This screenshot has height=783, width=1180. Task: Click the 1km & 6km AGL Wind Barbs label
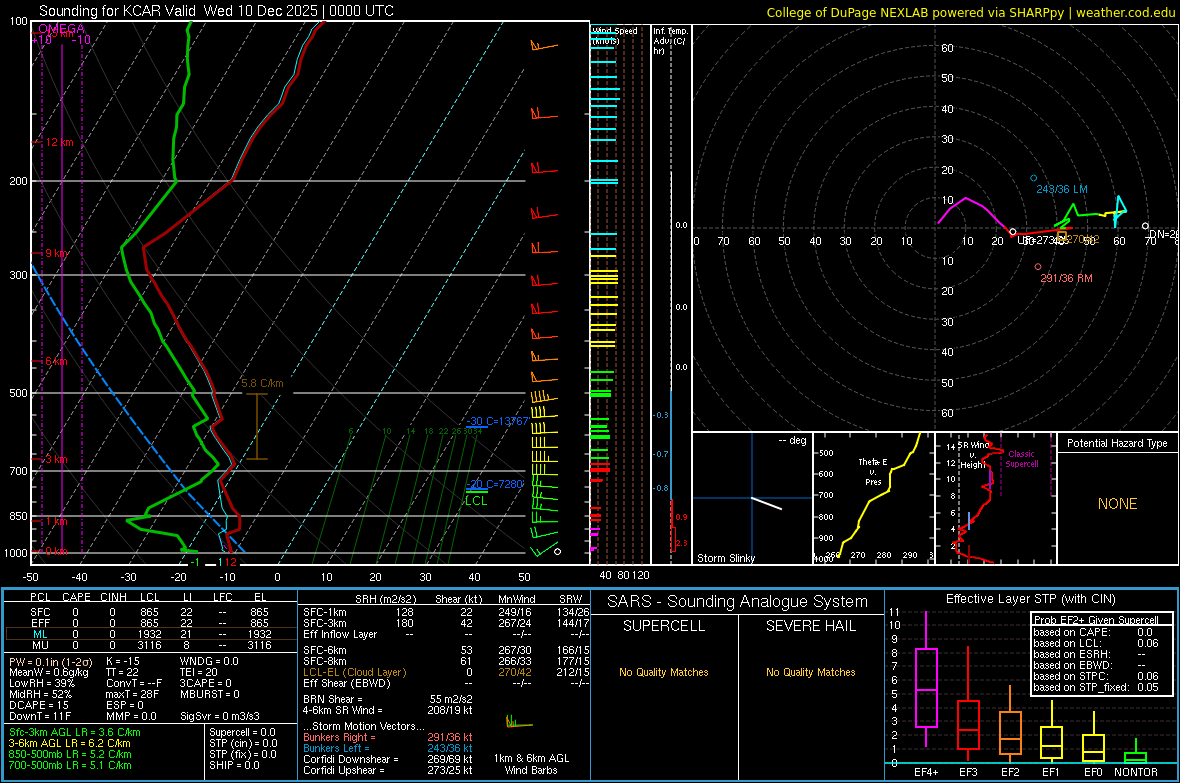pos(531,764)
